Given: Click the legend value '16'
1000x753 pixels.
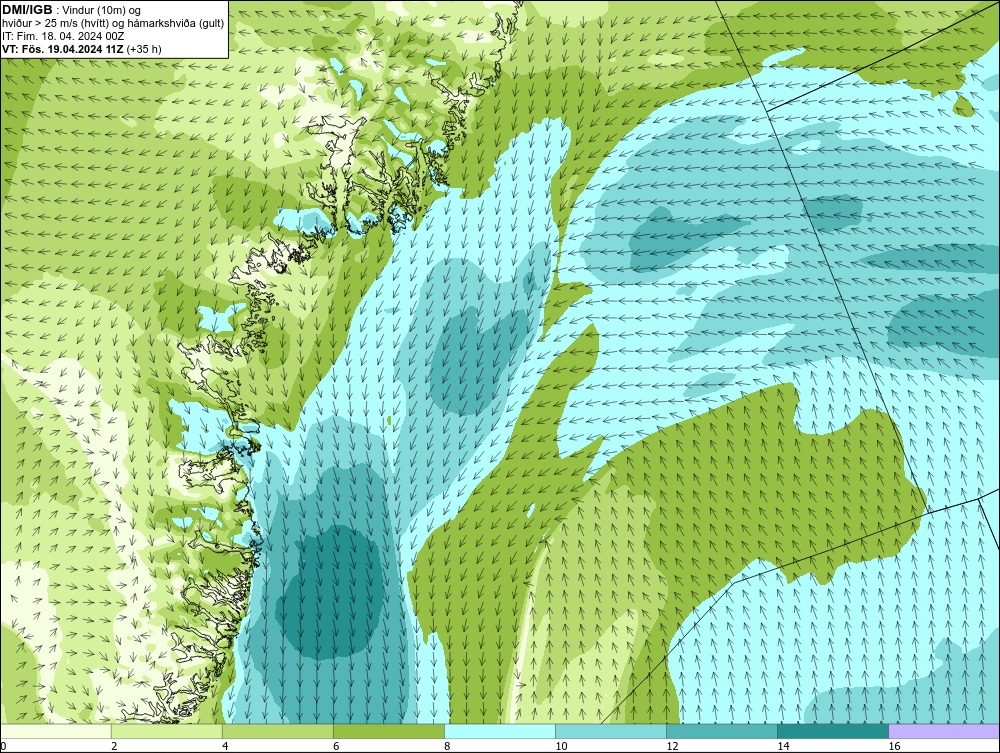Looking at the screenshot, I should (x=895, y=746).
